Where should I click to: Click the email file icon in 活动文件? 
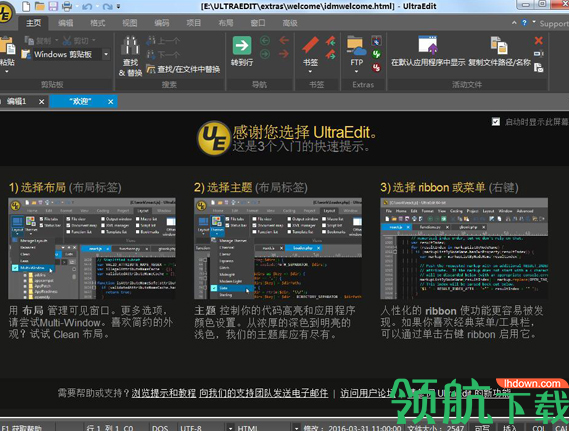click(539, 67)
